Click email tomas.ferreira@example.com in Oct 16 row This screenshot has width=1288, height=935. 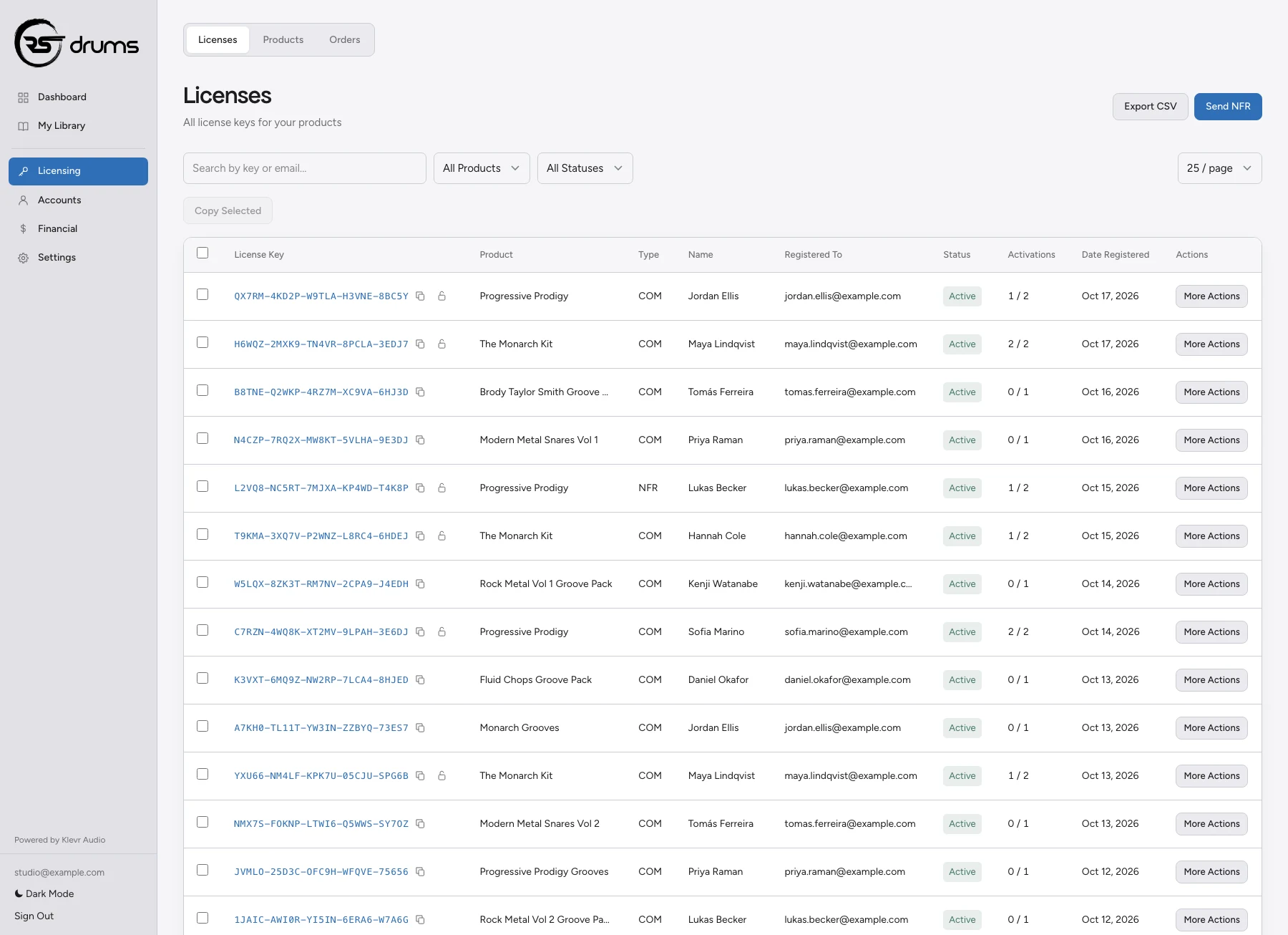tap(849, 392)
